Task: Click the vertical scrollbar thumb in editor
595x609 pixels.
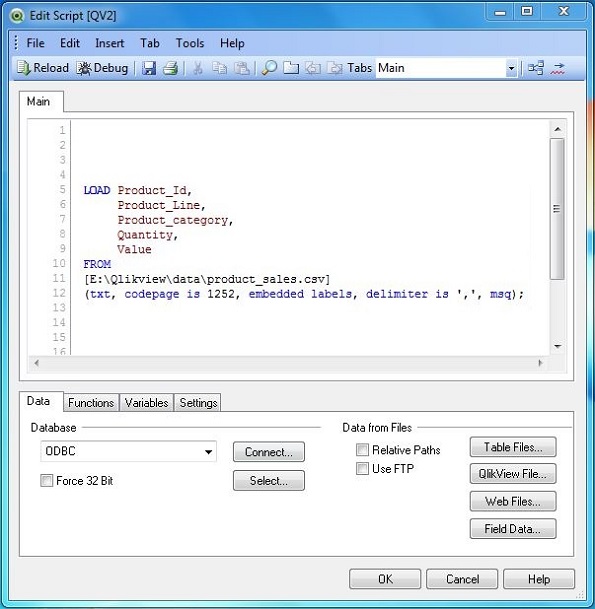Action: [x=557, y=209]
